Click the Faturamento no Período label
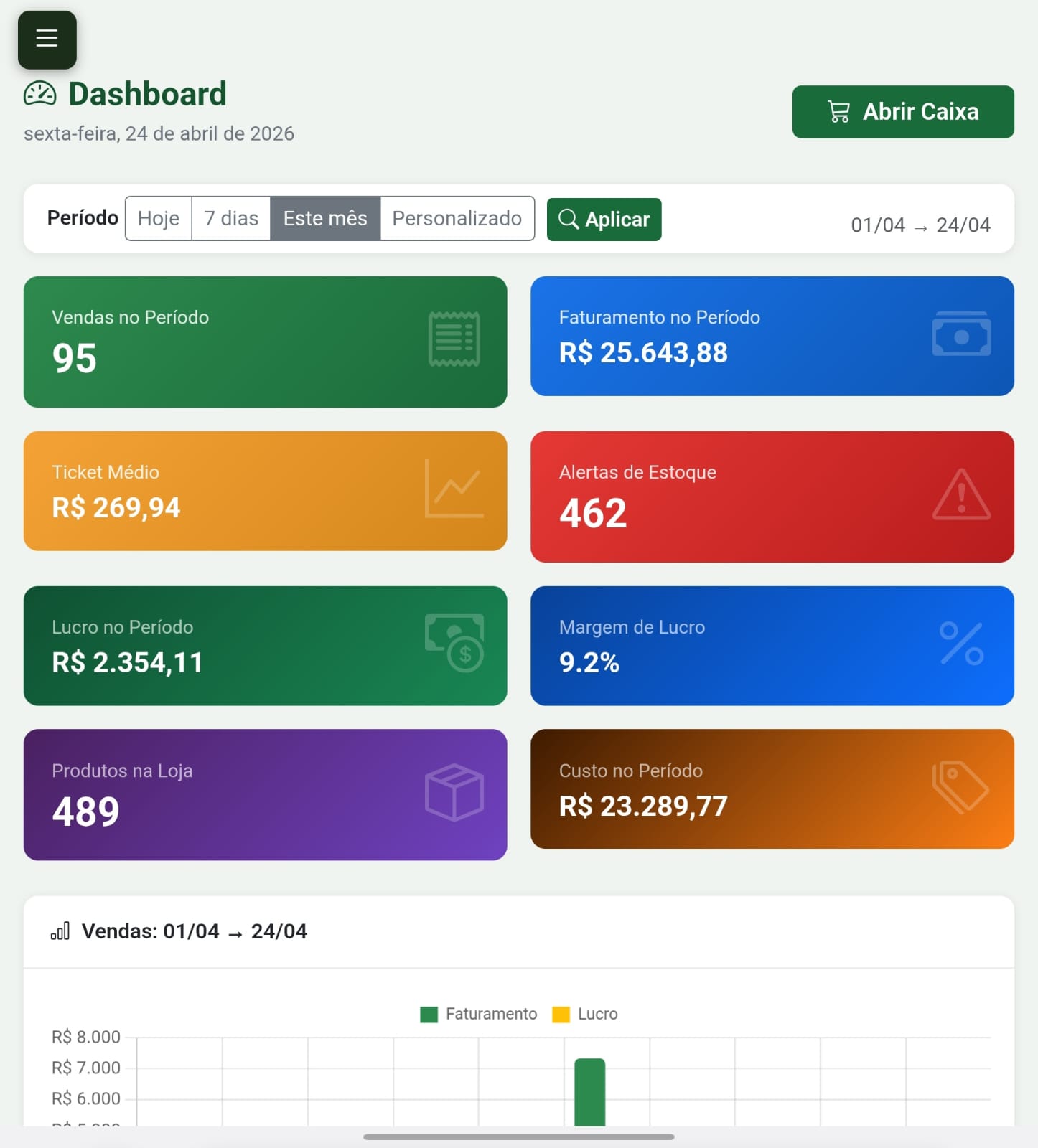The width and height of the screenshot is (1038, 1148). click(x=660, y=318)
